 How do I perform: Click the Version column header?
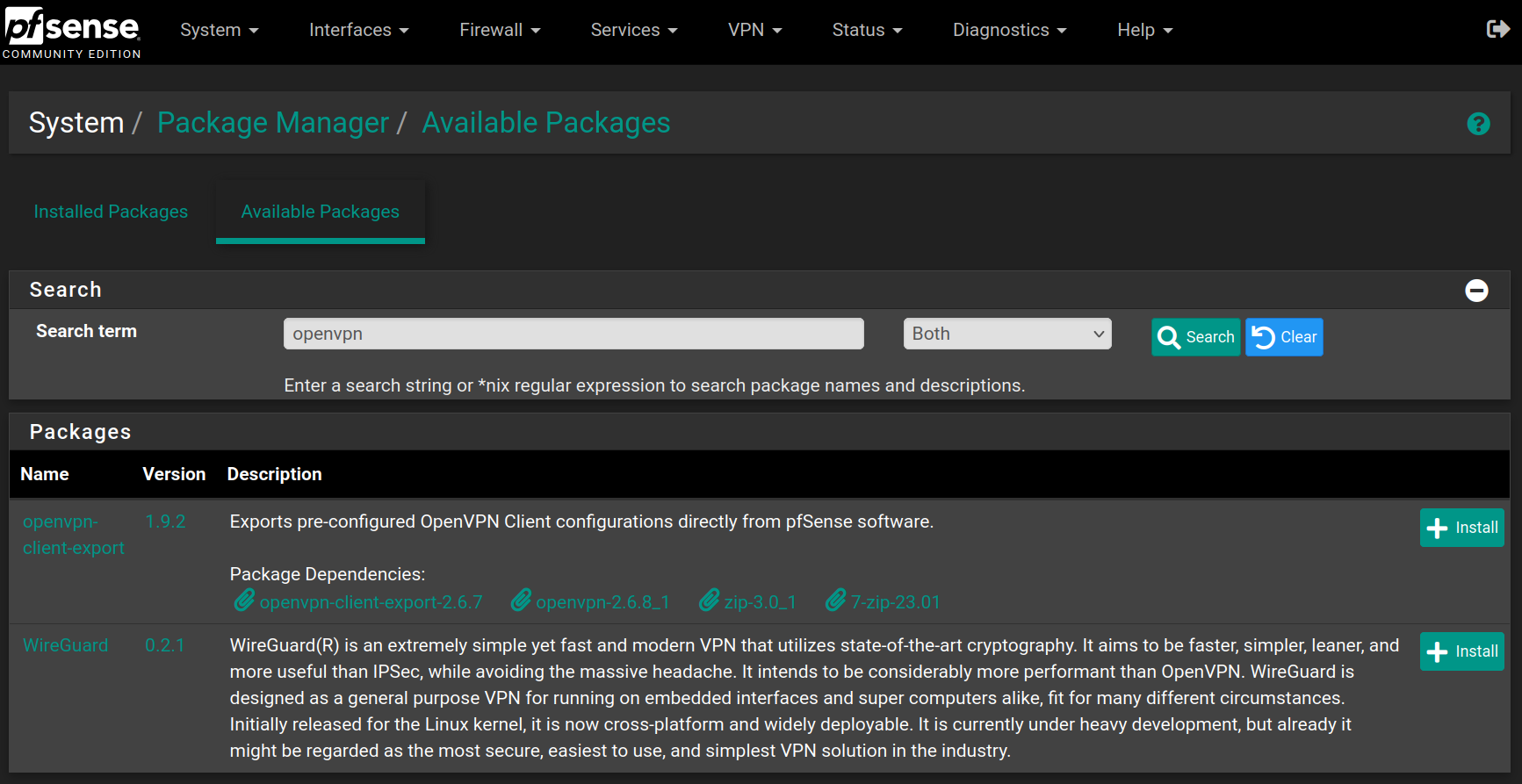(x=174, y=474)
